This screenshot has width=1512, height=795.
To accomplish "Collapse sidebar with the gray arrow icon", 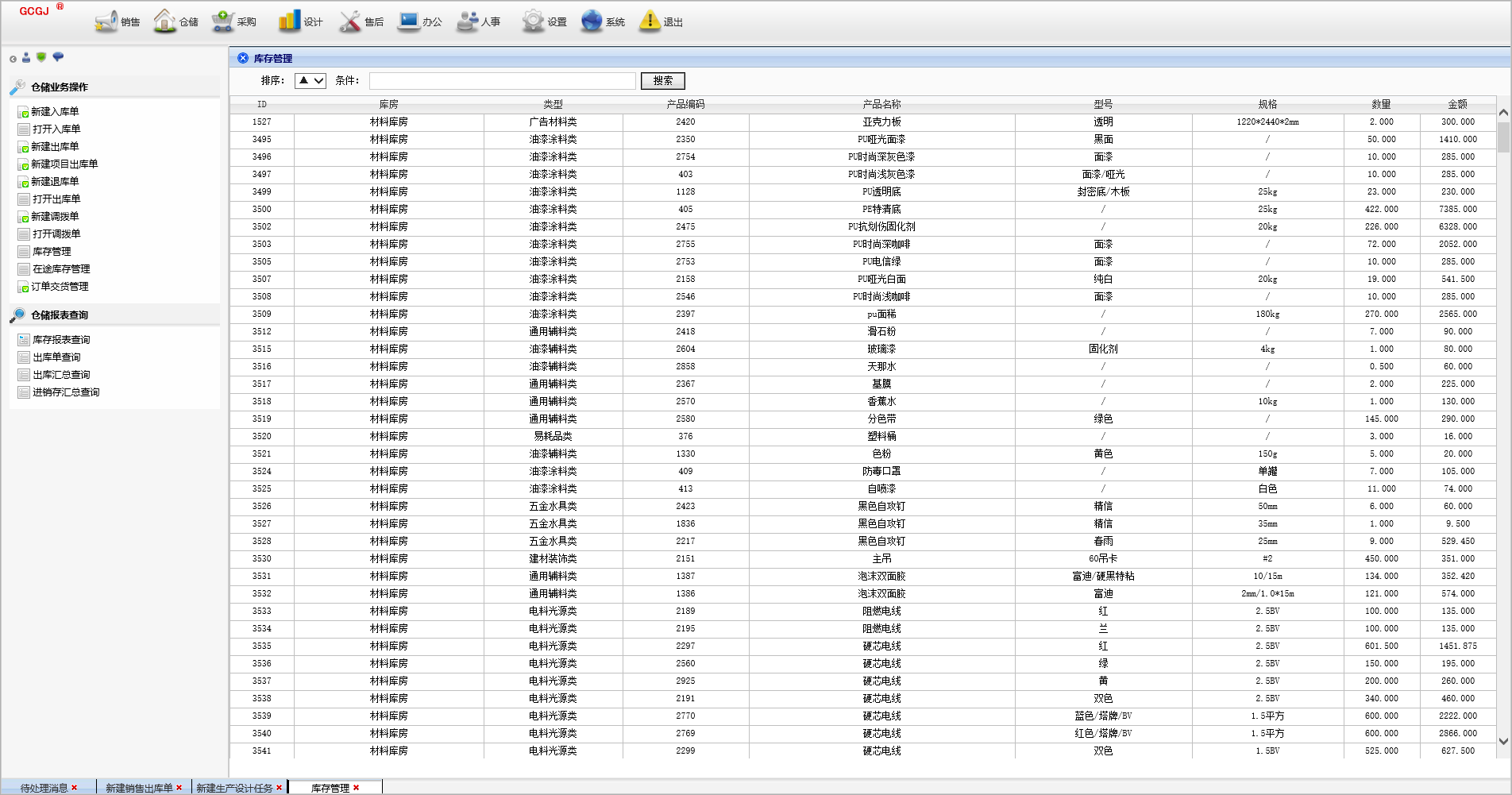I will (13, 59).
